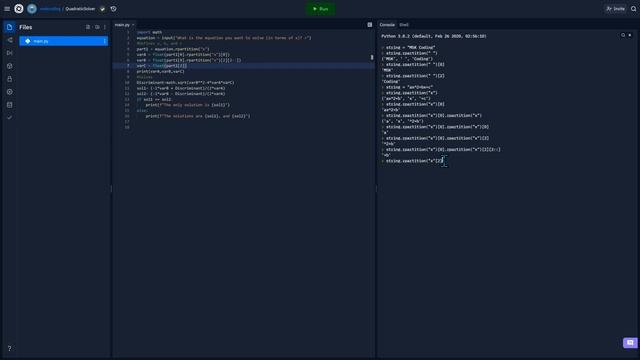640x360 pixels.
Task: Open the Debugger sidebar icon
Action: coord(9,53)
